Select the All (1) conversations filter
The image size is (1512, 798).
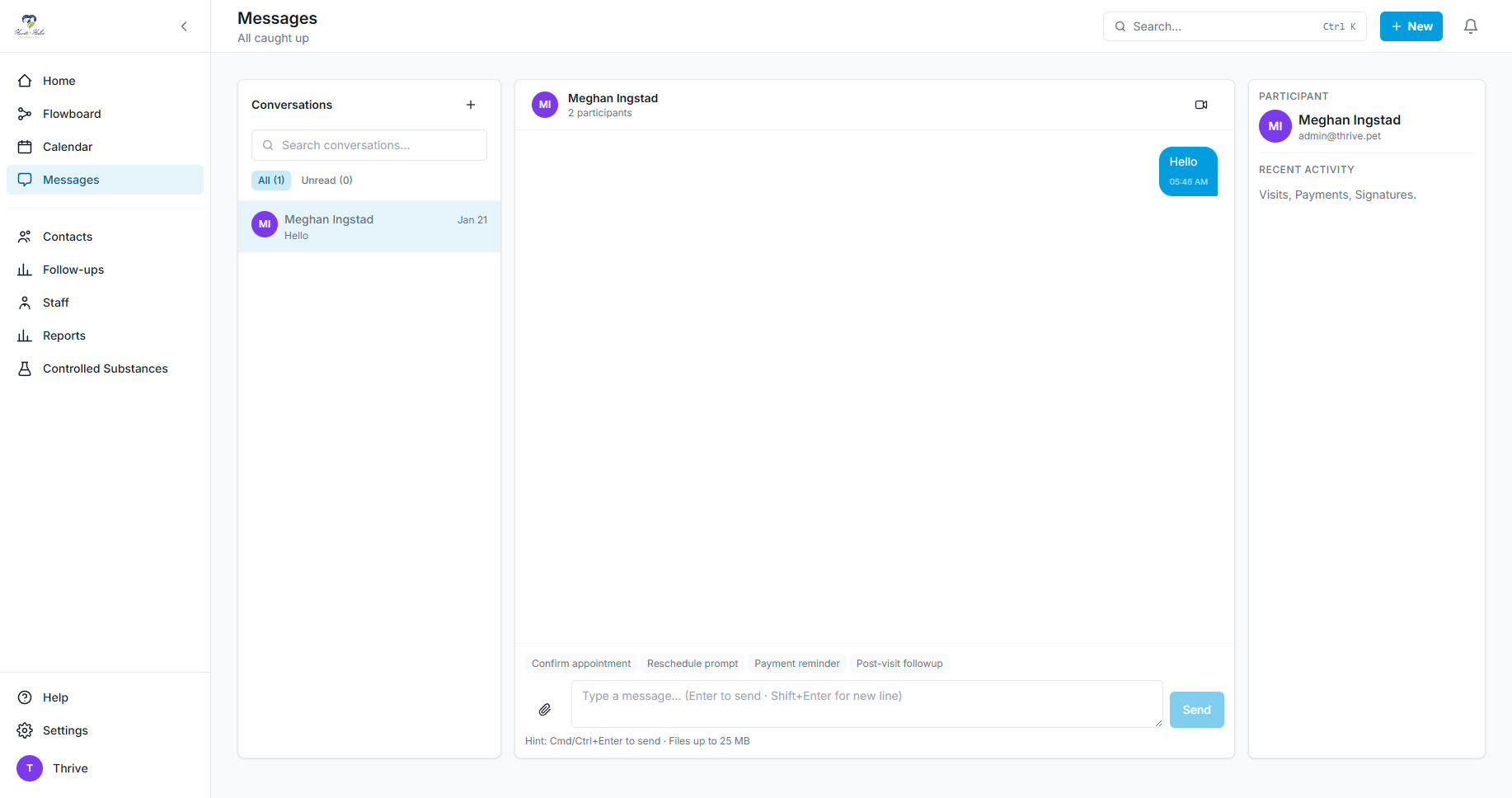pyautogui.click(x=271, y=181)
